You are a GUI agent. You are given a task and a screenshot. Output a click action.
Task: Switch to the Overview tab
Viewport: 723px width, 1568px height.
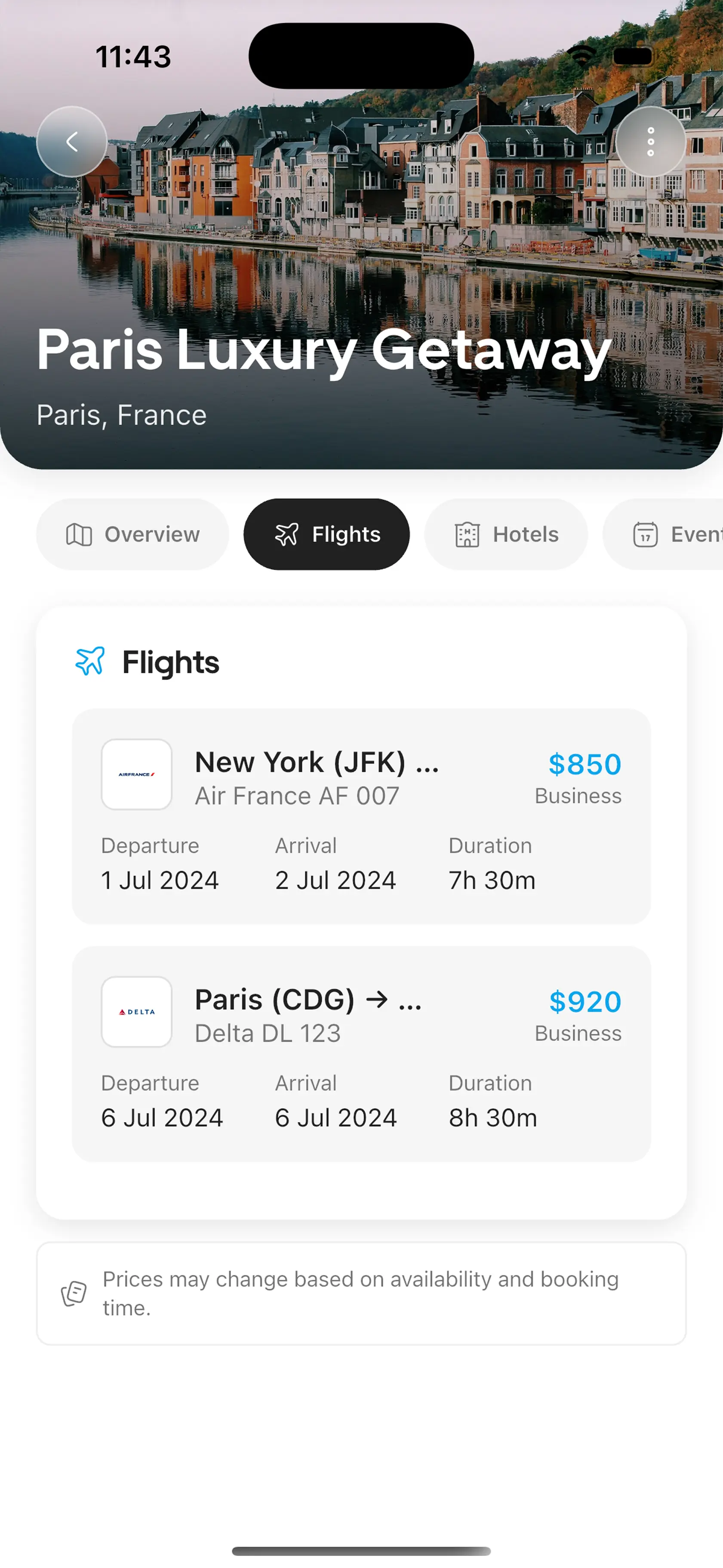pos(132,534)
